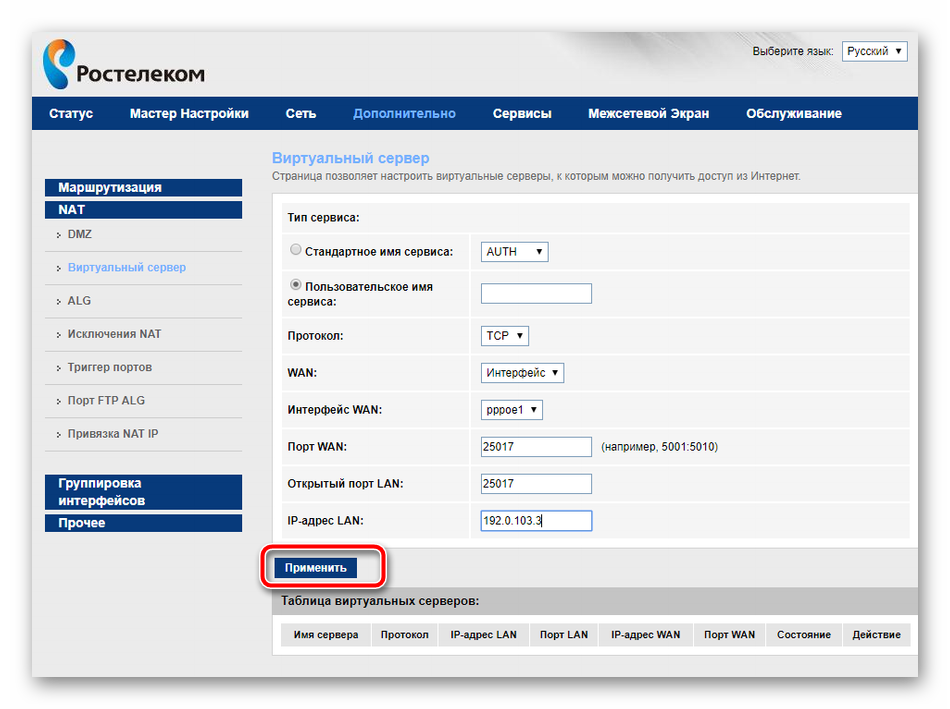950x709 pixels.
Task: Open the Статус menu tab
Action: pos(71,114)
